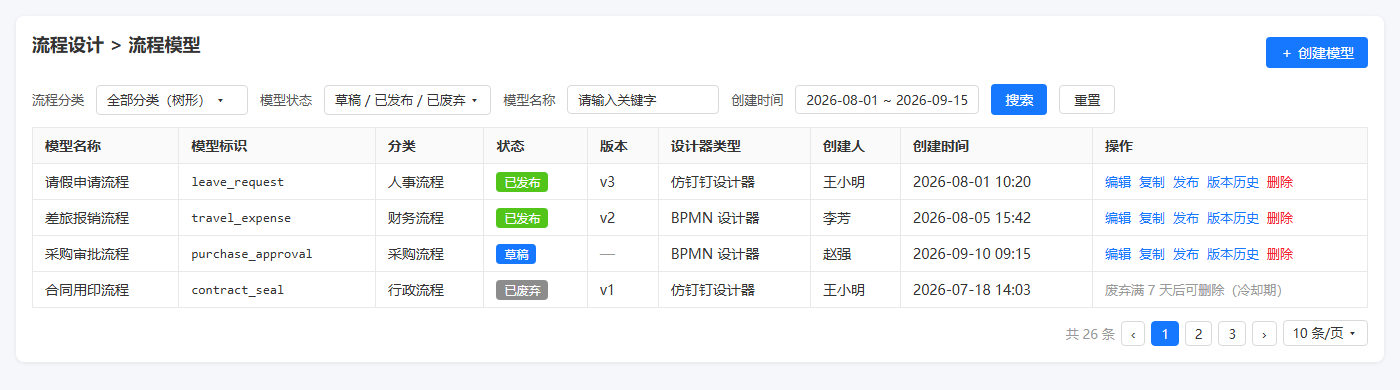Image resolution: width=1400 pixels, height=390 pixels.
Task: Click the purchase_approval model identifier
Action: [x=252, y=254]
